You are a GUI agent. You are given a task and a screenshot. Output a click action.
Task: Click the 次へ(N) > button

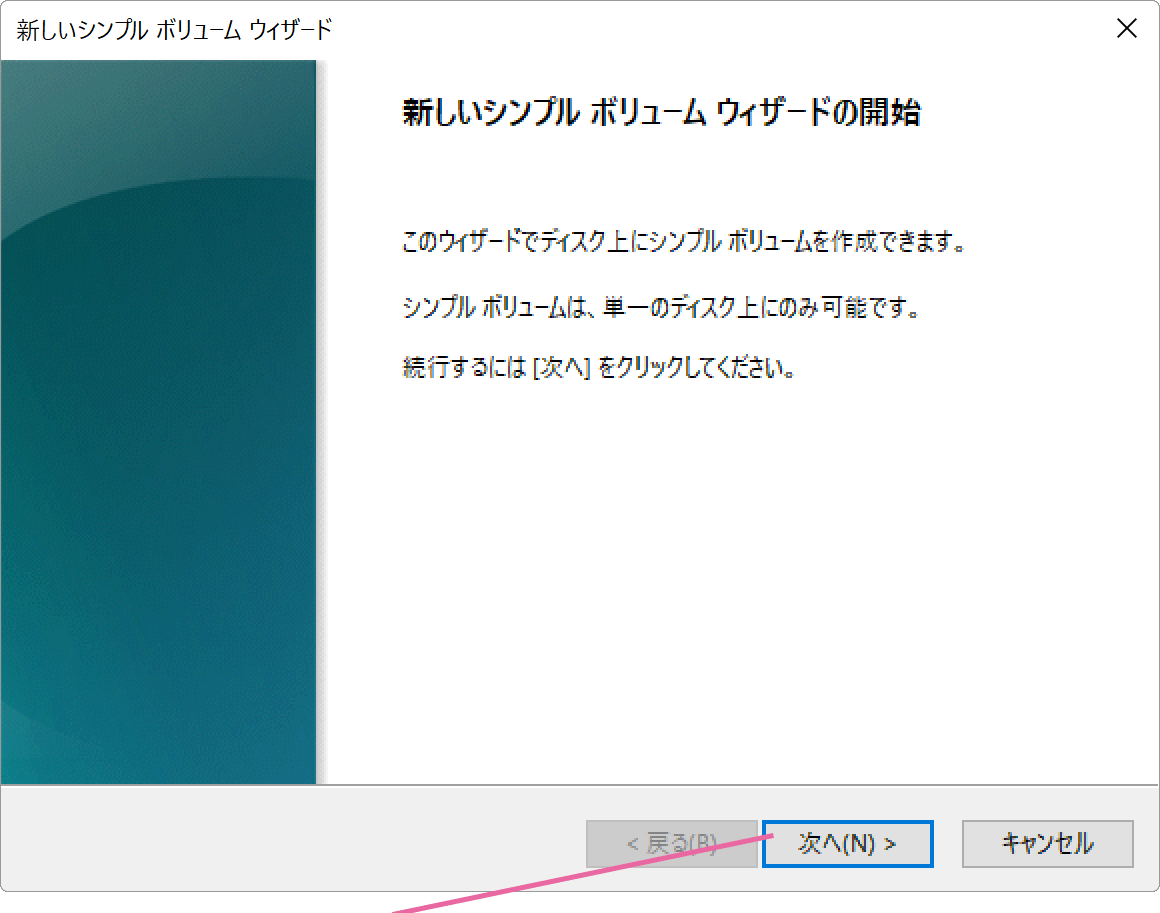pos(847,843)
